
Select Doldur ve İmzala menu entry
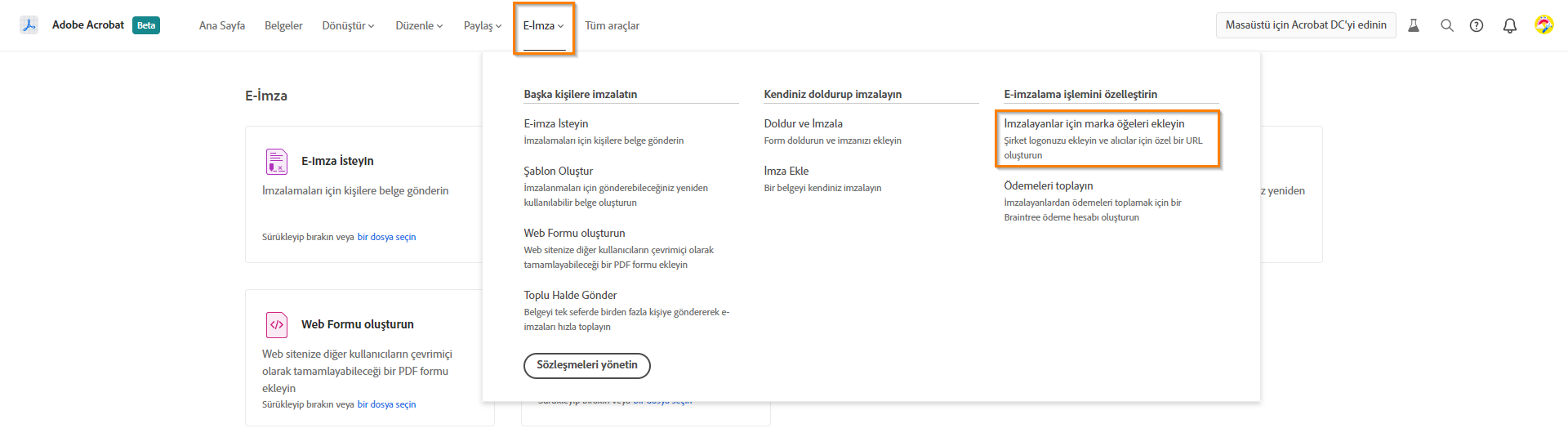coord(804,124)
